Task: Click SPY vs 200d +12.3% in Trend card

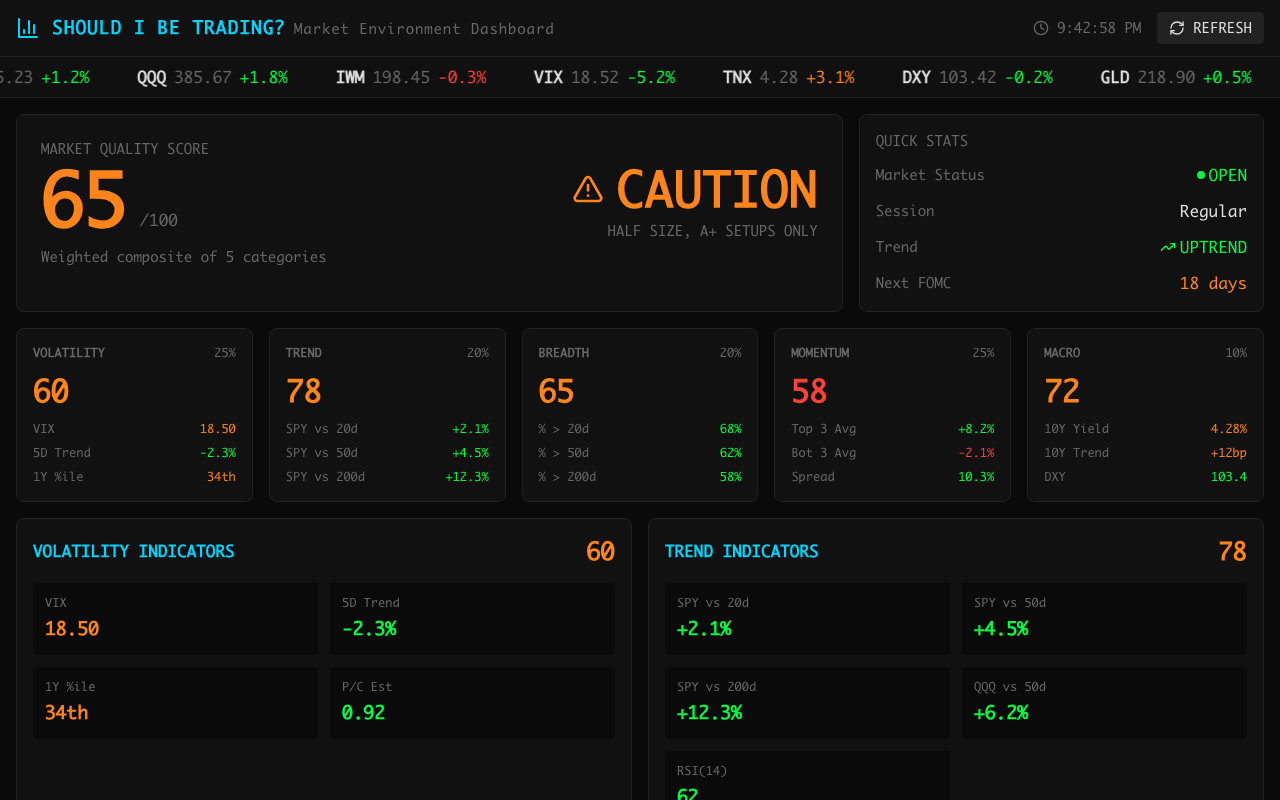Action: click(x=467, y=477)
